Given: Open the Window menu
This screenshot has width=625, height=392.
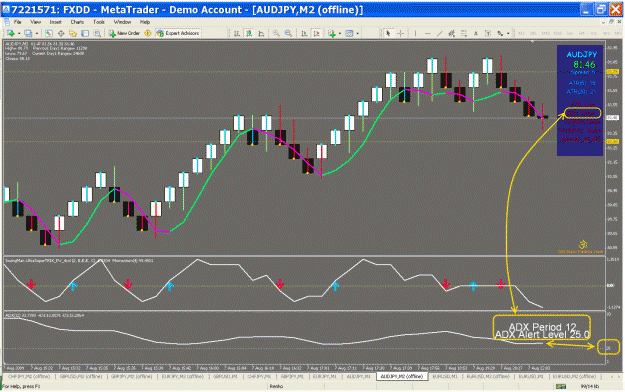Looking at the screenshot, I should click(x=122, y=22).
